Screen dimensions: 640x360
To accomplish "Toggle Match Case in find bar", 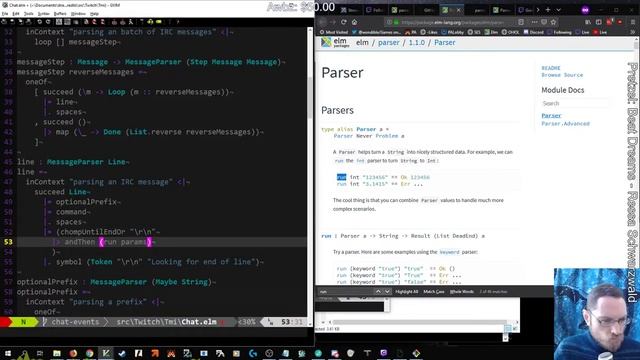I will click(x=433, y=291).
